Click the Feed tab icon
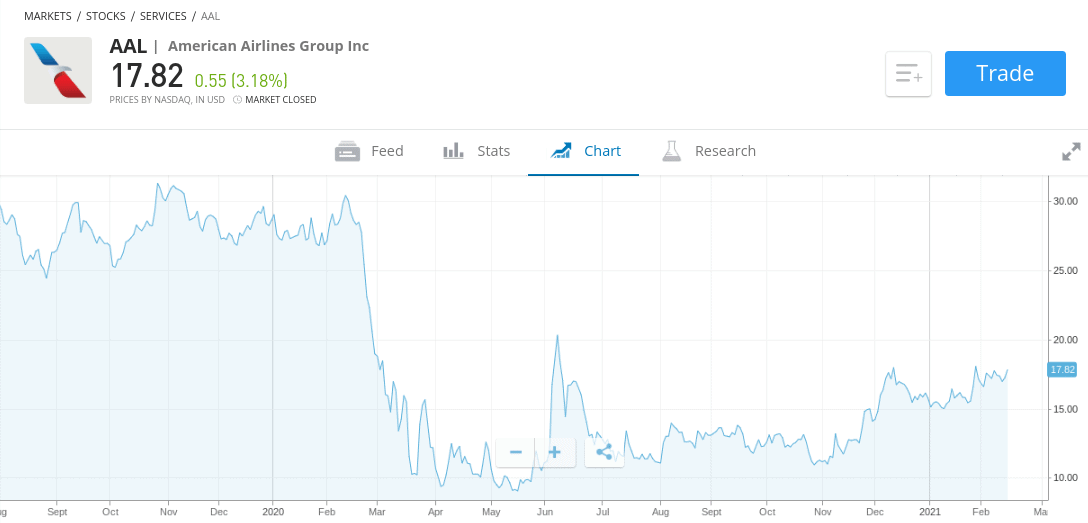The width and height of the screenshot is (1088, 523). pyautogui.click(x=347, y=151)
